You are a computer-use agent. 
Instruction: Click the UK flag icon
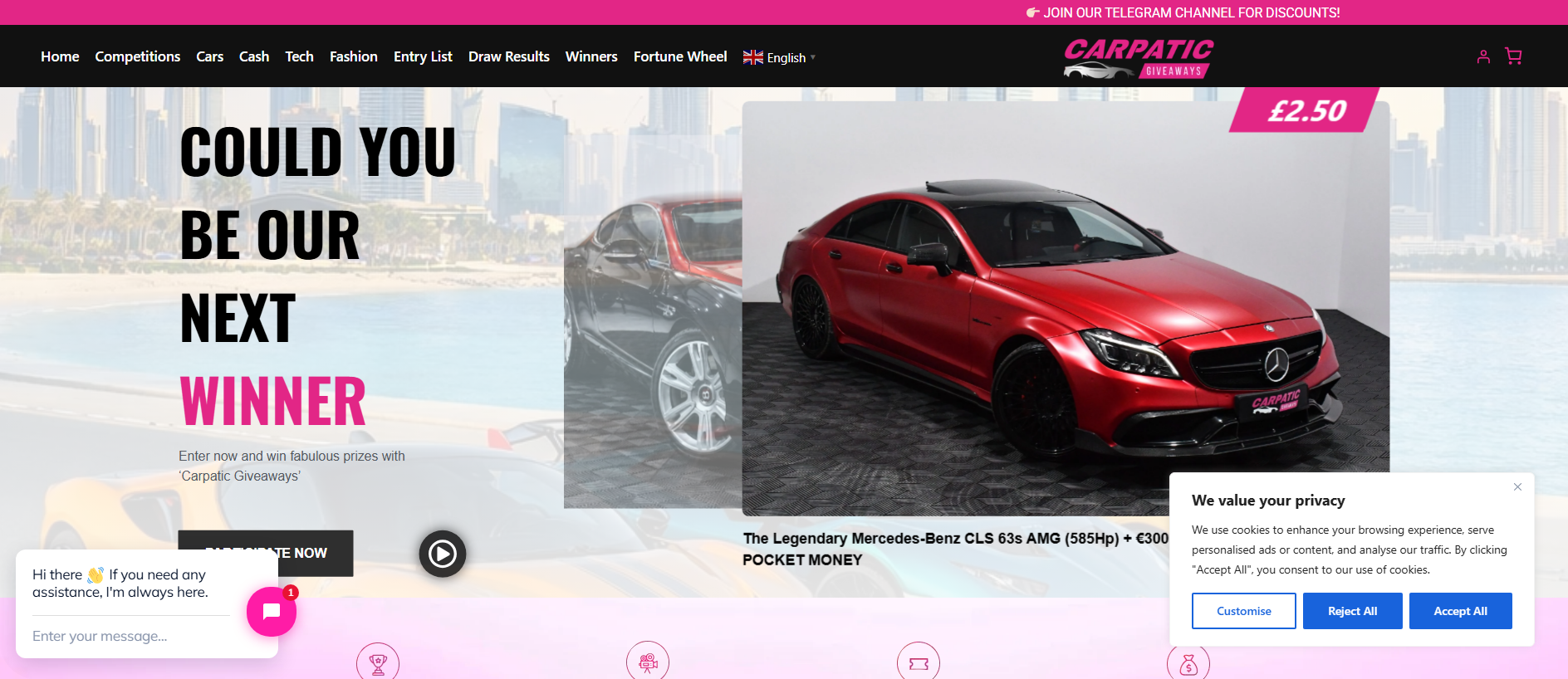[753, 57]
